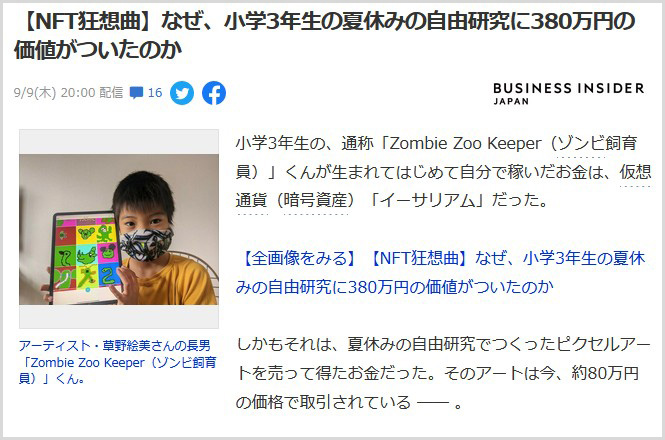
Task: Click the blue link line みの自由研究に380万円の価値がついたのか
Action: (394, 287)
